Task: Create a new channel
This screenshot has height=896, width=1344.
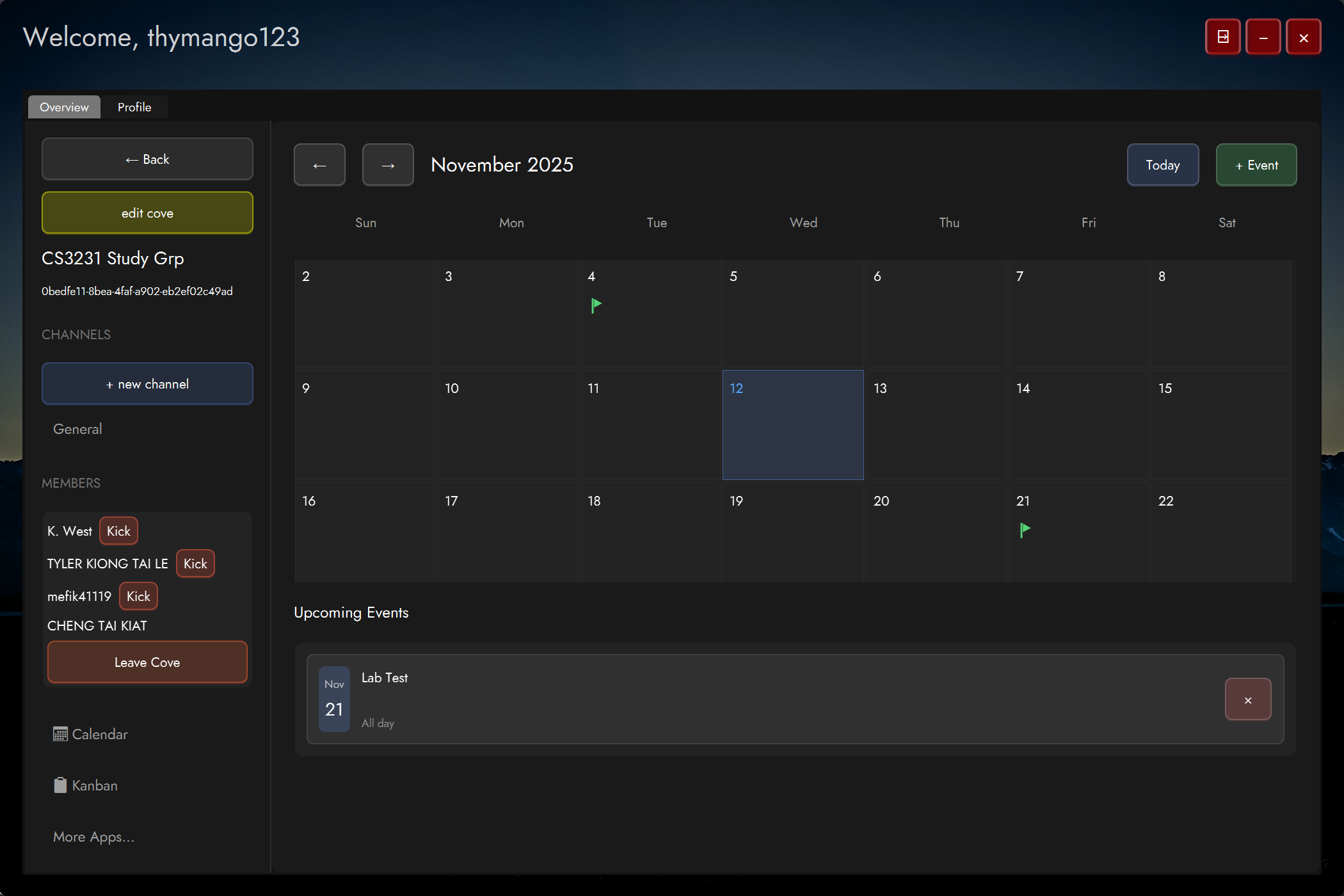Action: pyautogui.click(x=147, y=384)
